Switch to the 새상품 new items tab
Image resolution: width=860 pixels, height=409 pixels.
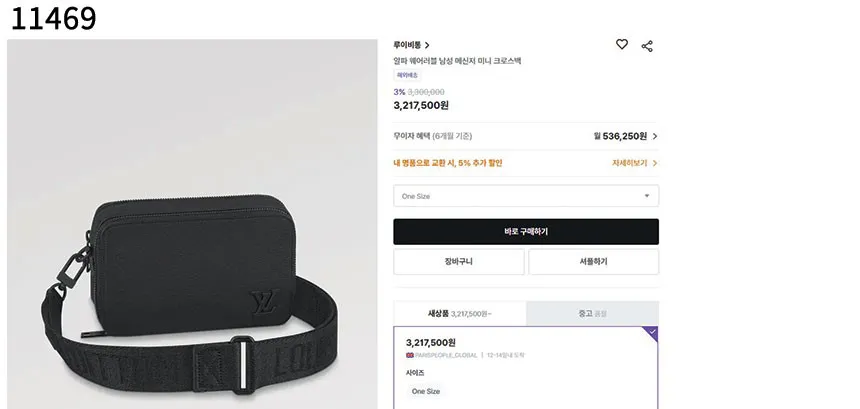[459, 314]
